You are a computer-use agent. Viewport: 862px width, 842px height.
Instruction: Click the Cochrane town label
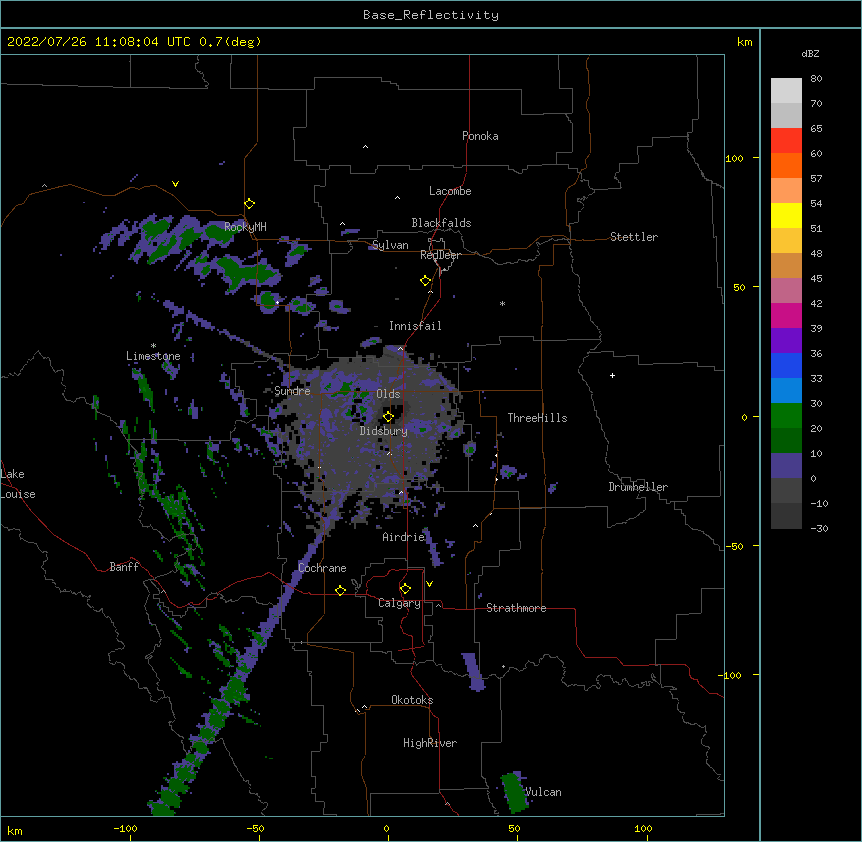(x=322, y=568)
